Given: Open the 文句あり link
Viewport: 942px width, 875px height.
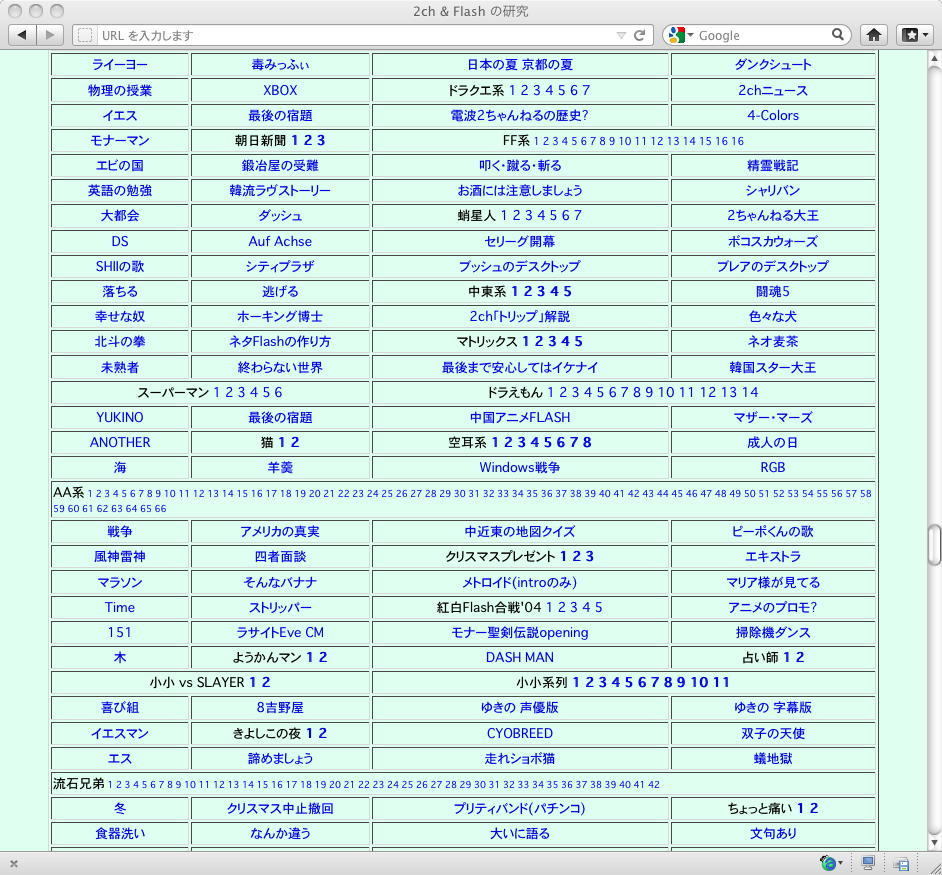Looking at the screenshot, I should pyautogui.click(x=773, y=834).
